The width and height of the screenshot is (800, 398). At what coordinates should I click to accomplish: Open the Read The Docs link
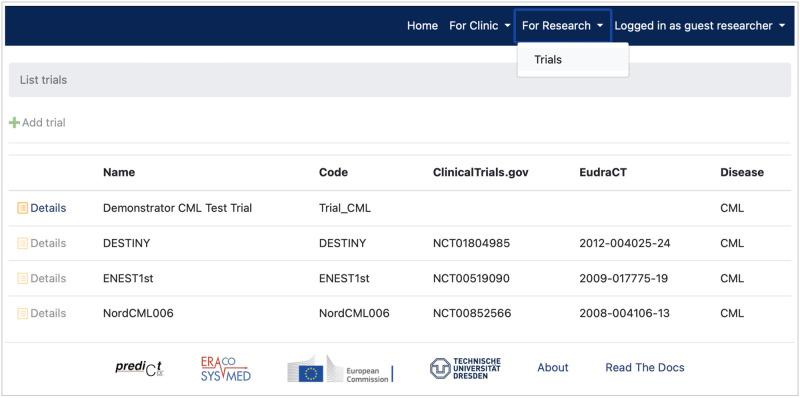click(x=645, y=368)
